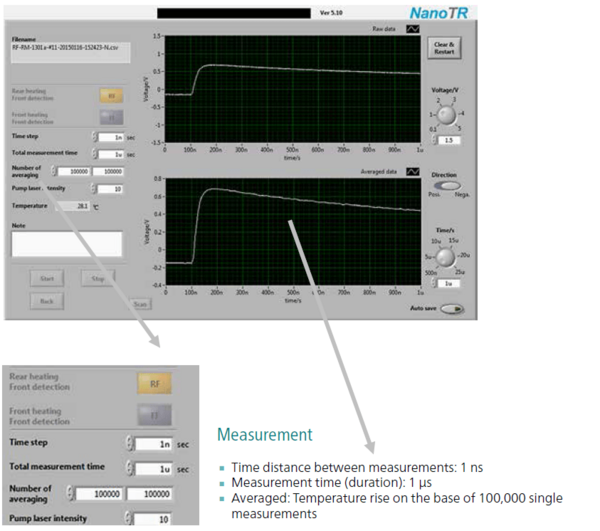Click the Scan button

coord(140,305)
